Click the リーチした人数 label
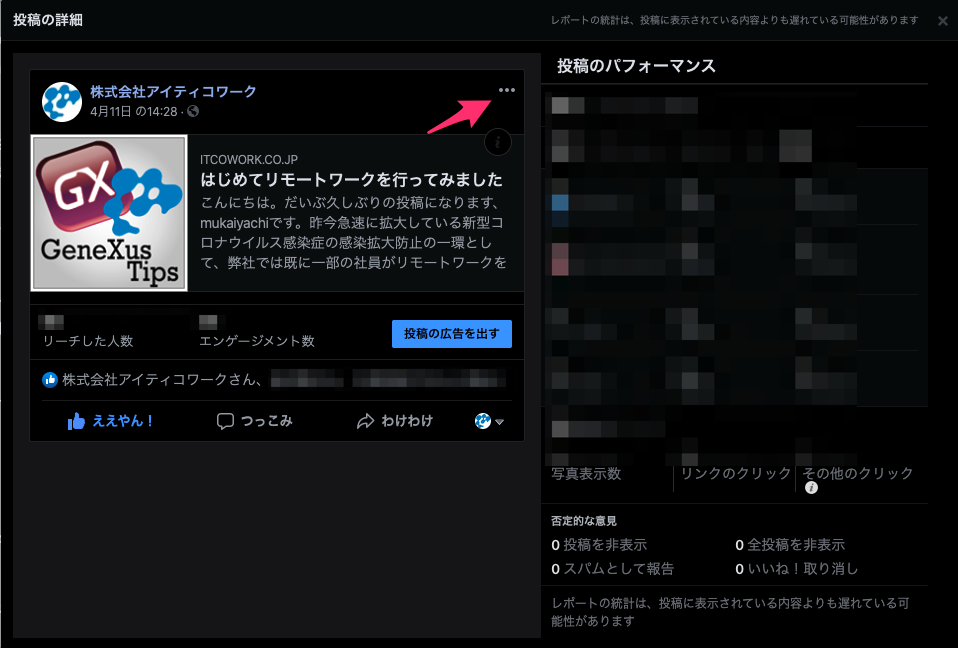This screenshot has height=648, width=958. tap(88, 341)
